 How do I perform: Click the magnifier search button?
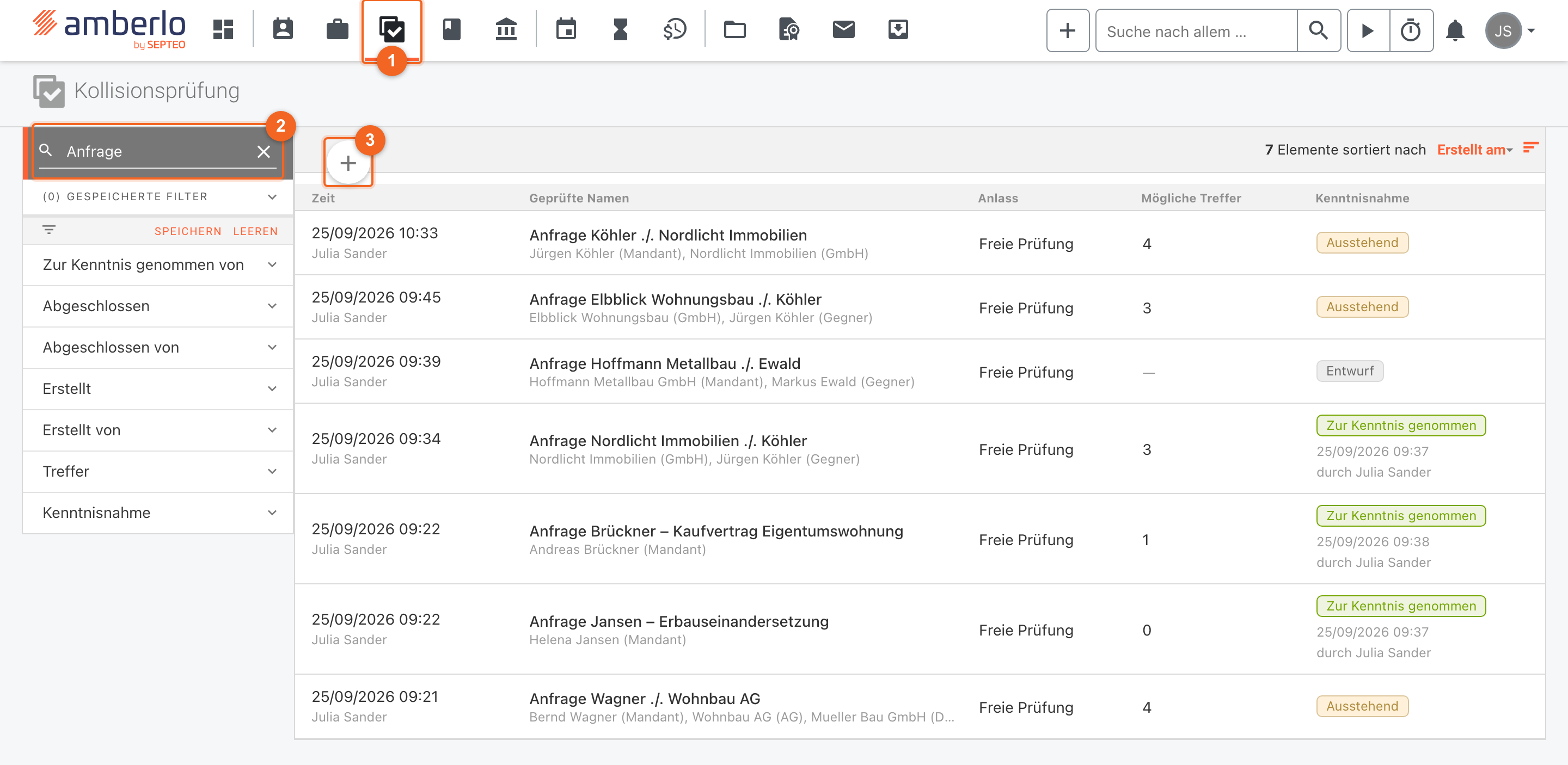[1319, 30]
